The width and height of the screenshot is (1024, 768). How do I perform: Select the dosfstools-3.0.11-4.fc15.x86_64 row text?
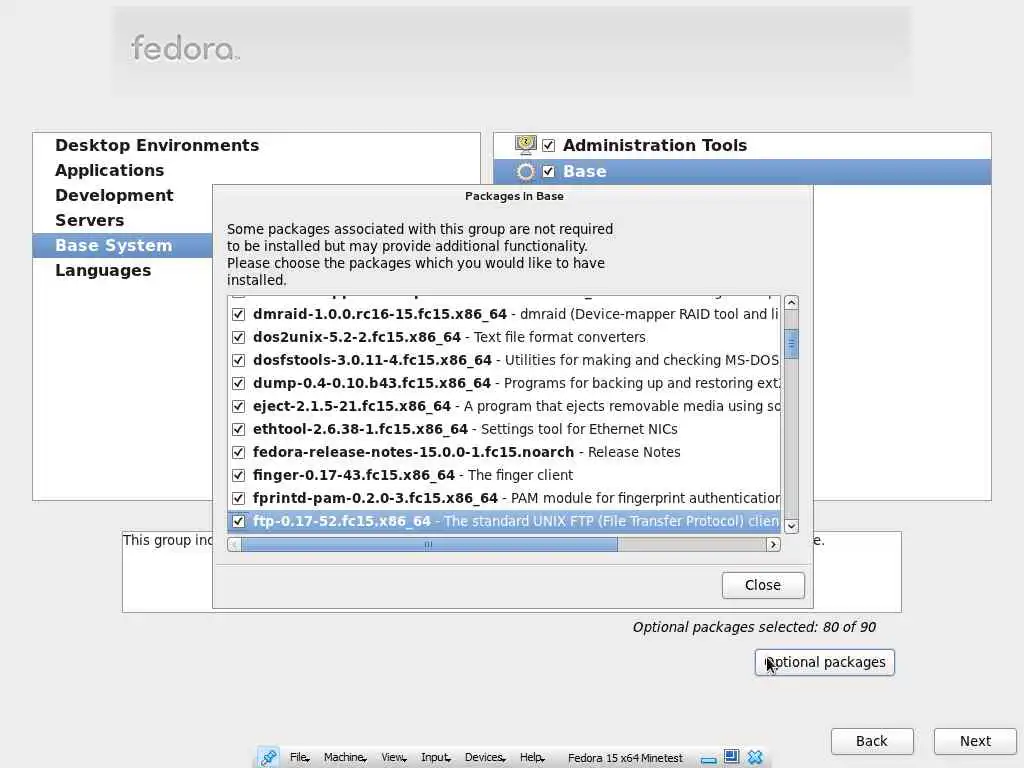[372, 360]
